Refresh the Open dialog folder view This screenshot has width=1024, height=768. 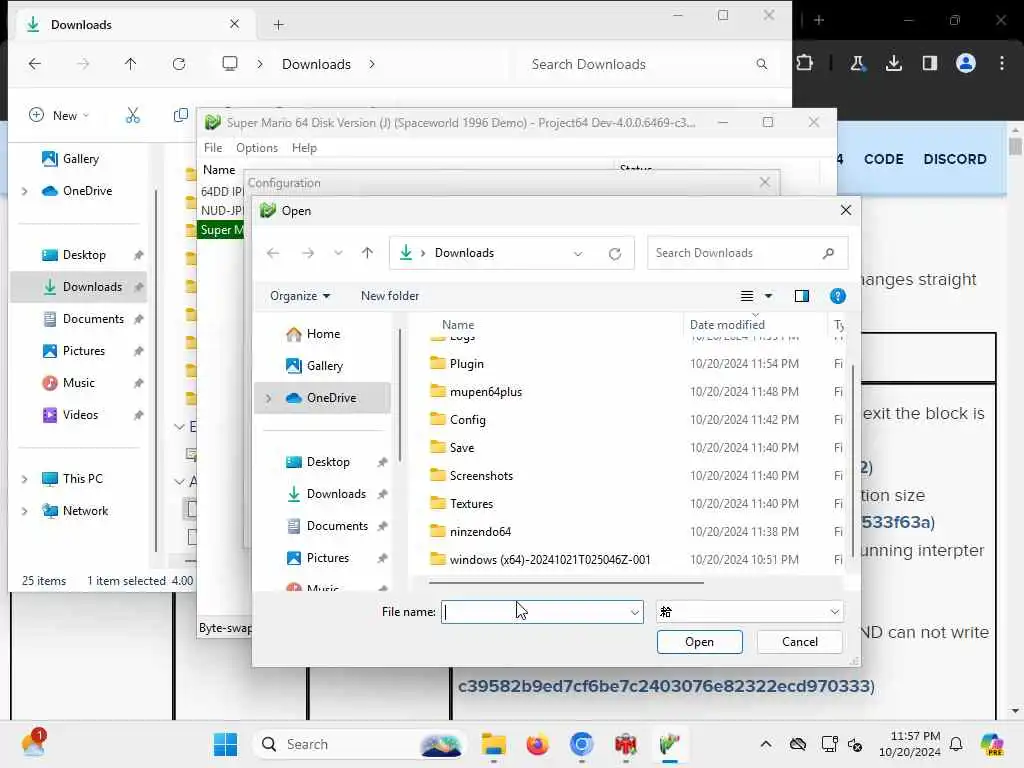coord(615,253)
